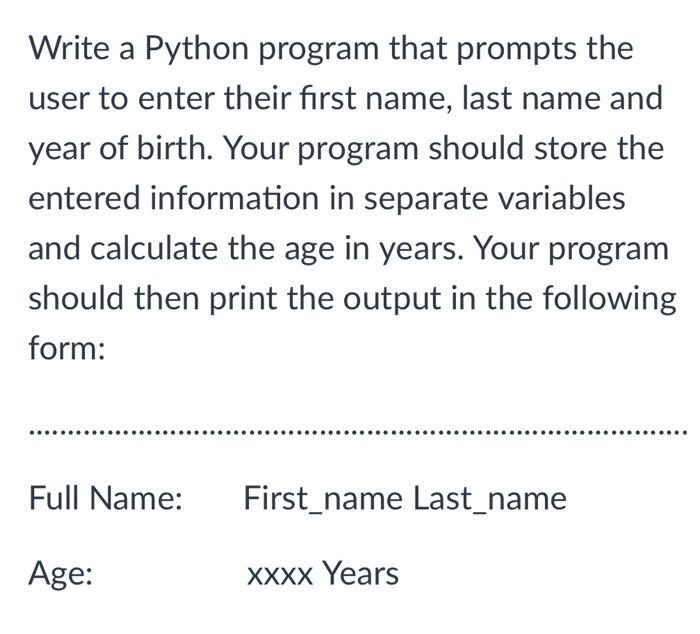
Task: Click the "Age:" label
Action: click(x=61, y=574)
